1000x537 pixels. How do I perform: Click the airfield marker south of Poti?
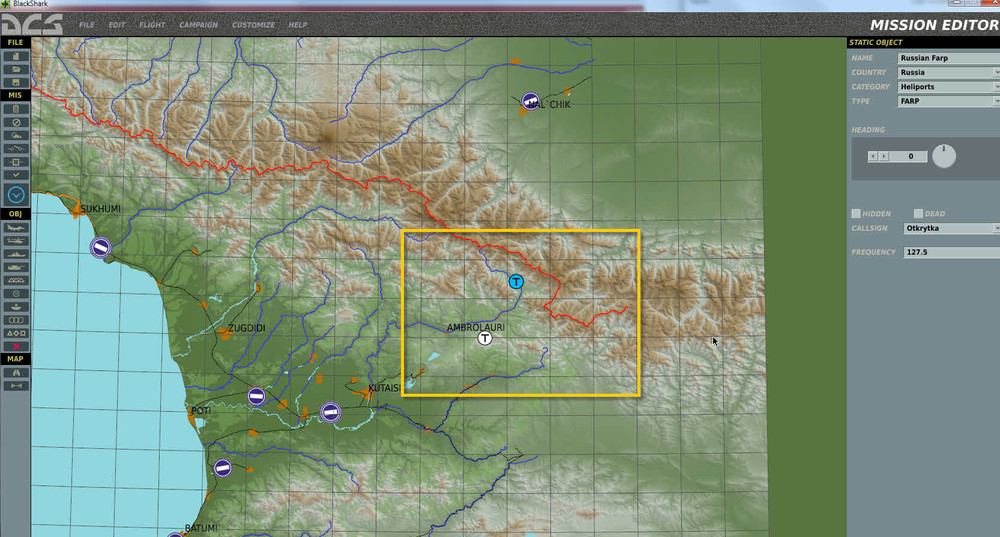tap(222, 468)
